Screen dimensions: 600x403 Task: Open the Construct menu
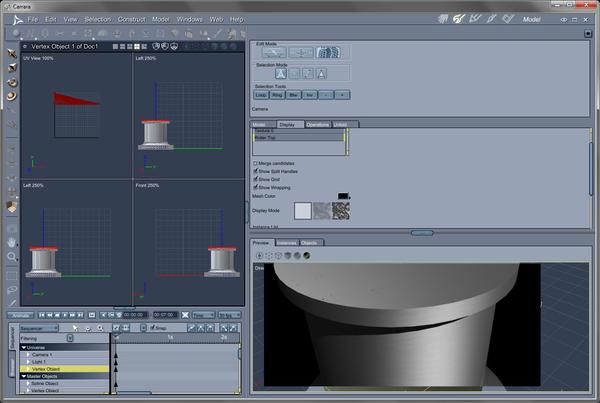click(130, 19)
